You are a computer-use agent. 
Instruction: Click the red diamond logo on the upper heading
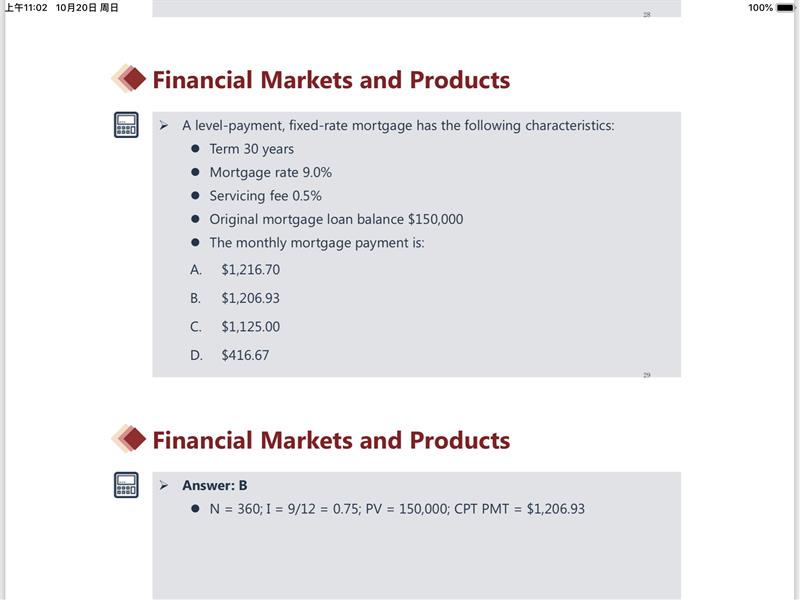click(x=128, y=79)
